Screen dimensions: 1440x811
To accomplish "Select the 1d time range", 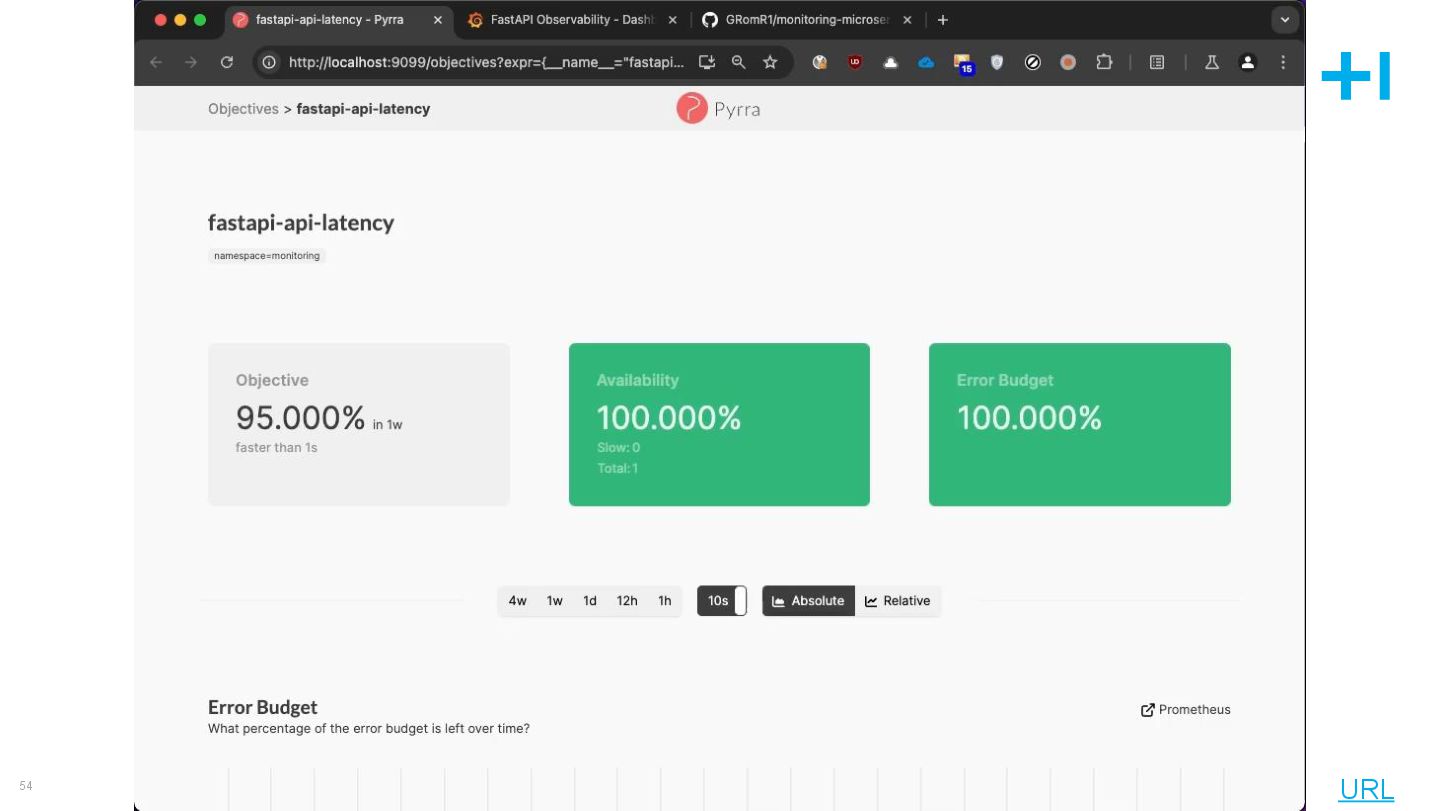I will tap(590, 601).
